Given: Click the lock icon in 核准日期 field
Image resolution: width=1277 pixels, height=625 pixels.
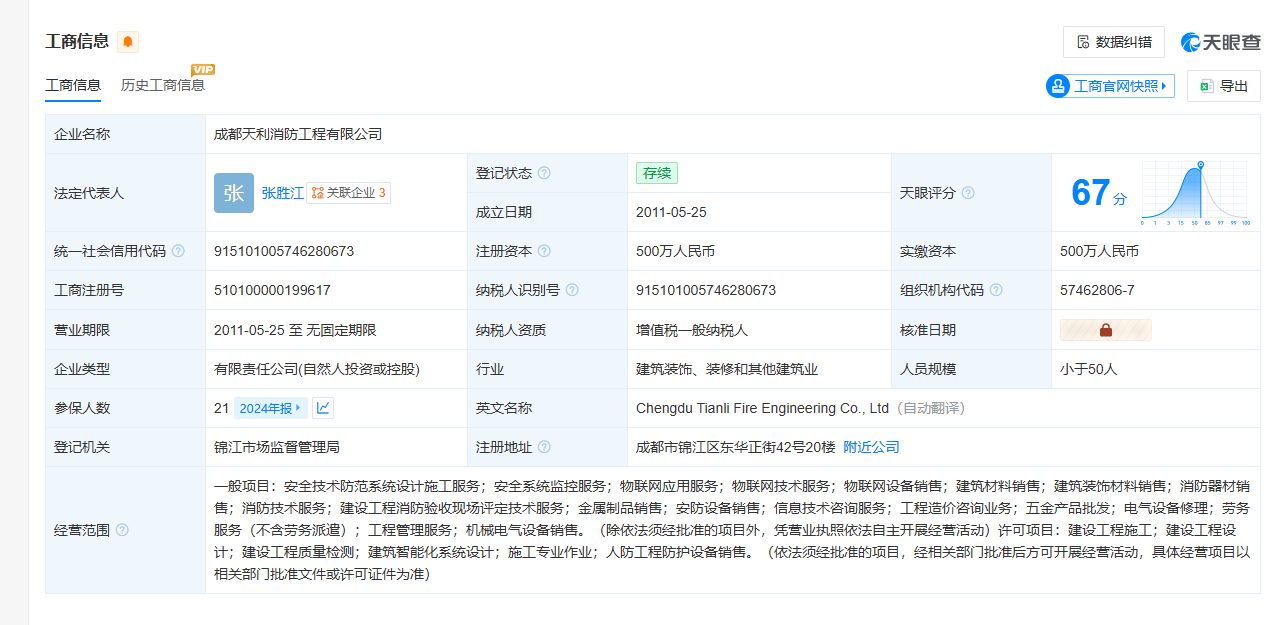Looking at the screenshot, I should pos(1106,330).
